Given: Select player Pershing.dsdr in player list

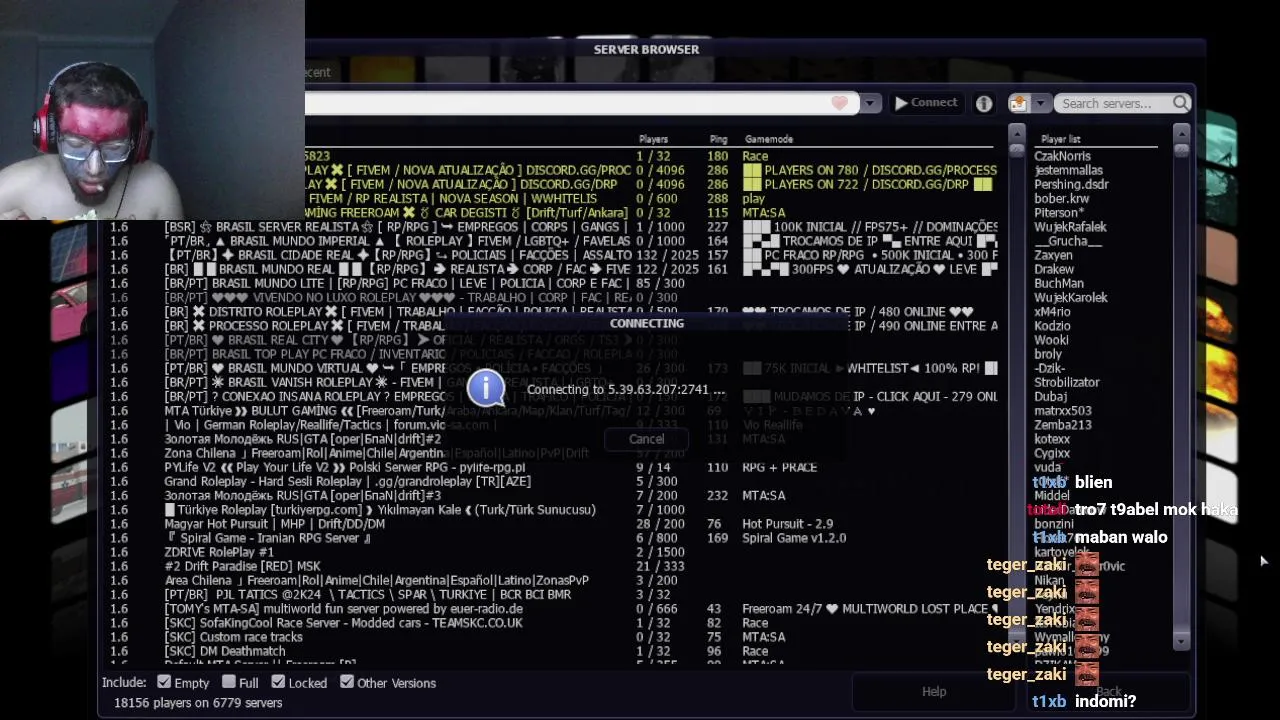Looking at the screenshot, I should (x=1071, y=184).
